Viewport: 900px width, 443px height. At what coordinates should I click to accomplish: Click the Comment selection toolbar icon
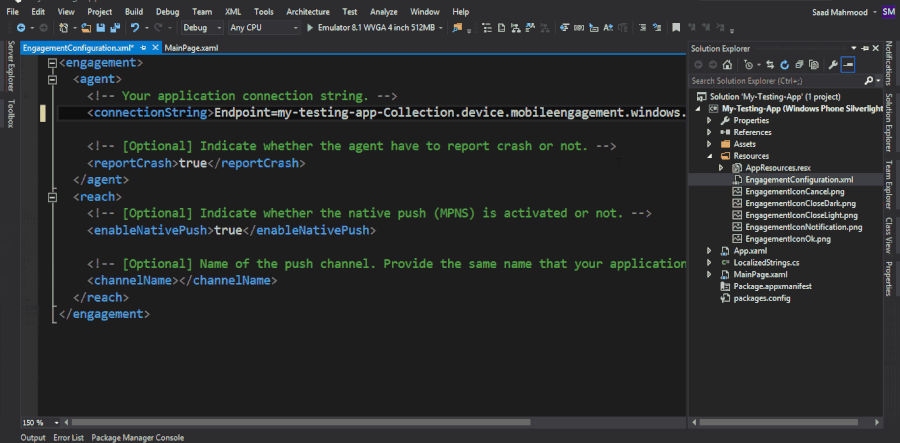[642, 28]
